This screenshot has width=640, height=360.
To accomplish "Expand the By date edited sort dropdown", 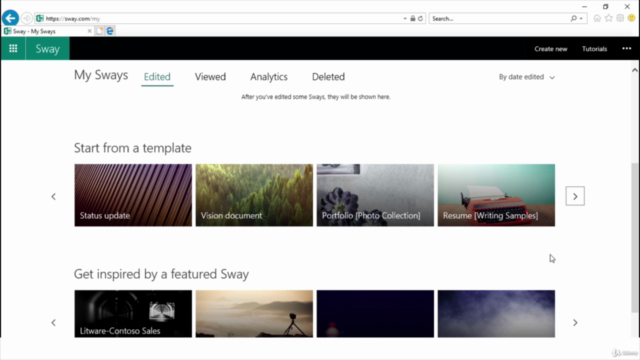I will tap(527, 77).
